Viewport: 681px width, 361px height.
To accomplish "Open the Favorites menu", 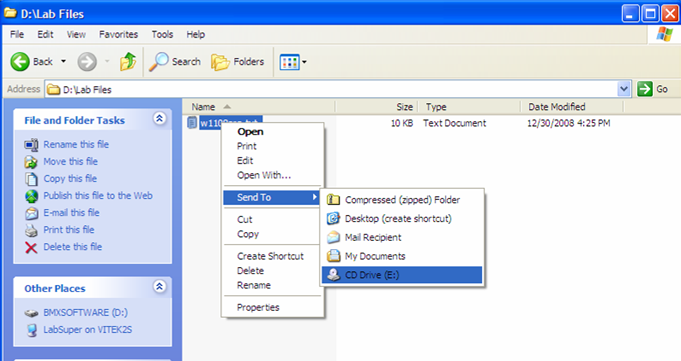I will 119,34.
